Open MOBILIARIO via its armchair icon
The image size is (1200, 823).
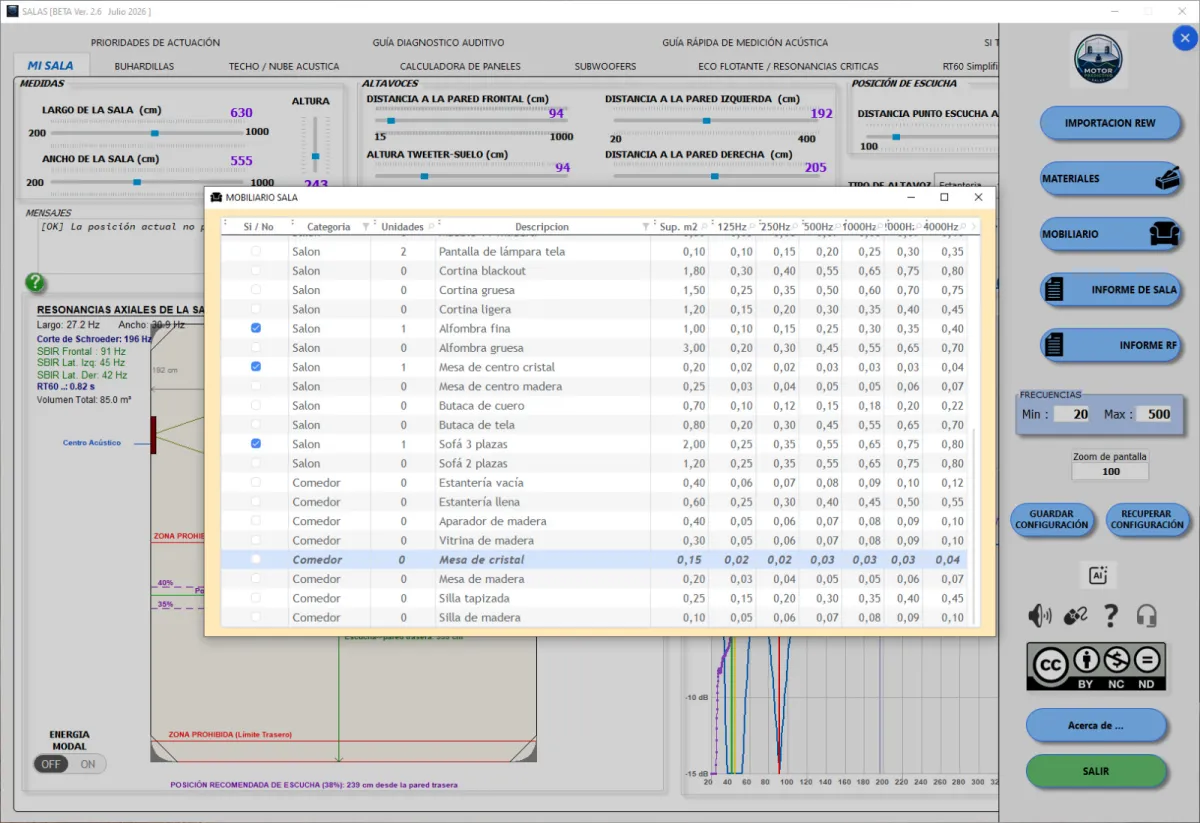tap(1163, 234)
